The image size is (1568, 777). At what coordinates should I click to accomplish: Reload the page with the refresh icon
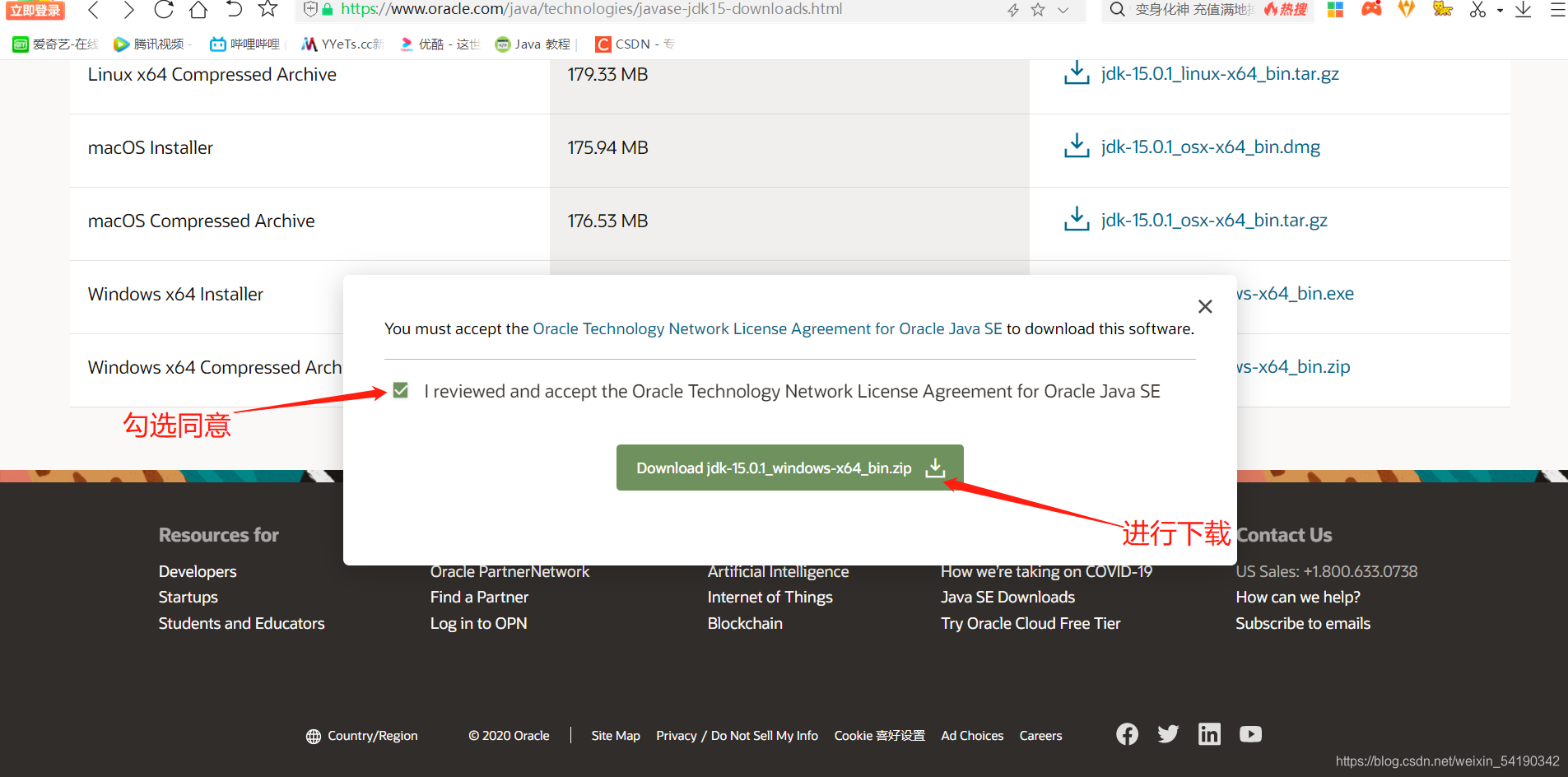coord(164,9)
